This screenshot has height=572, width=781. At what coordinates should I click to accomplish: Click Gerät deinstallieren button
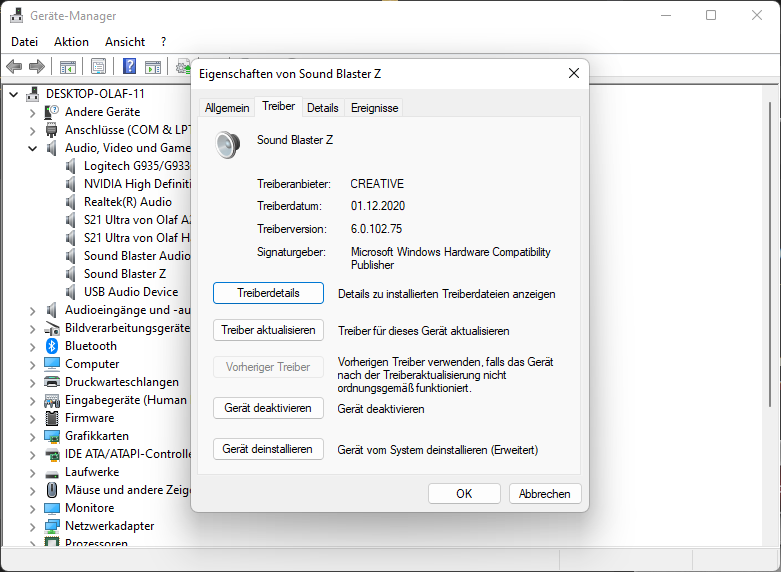click(268, 449)
